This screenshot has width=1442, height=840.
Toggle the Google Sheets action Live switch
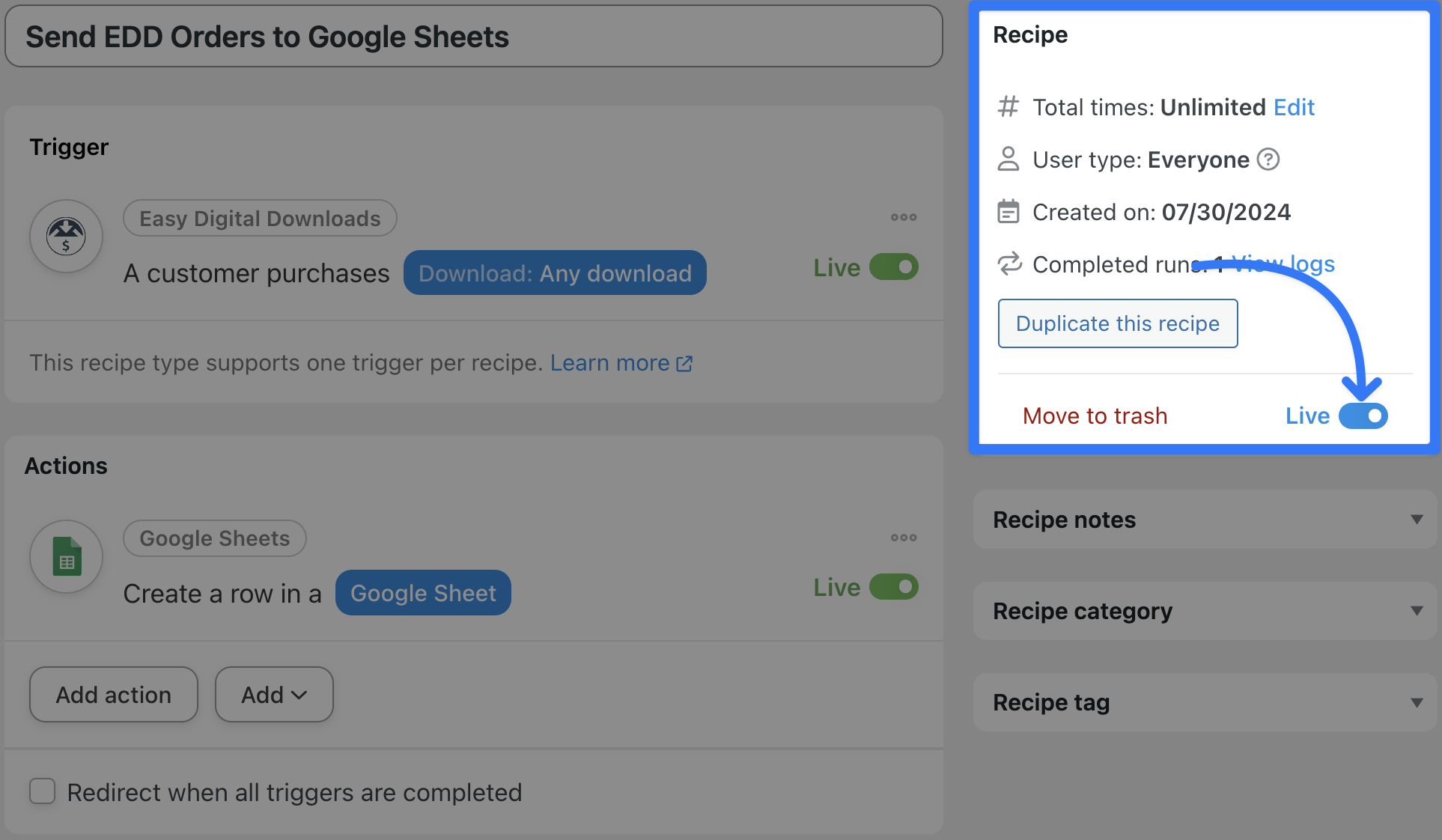(893, 588)
